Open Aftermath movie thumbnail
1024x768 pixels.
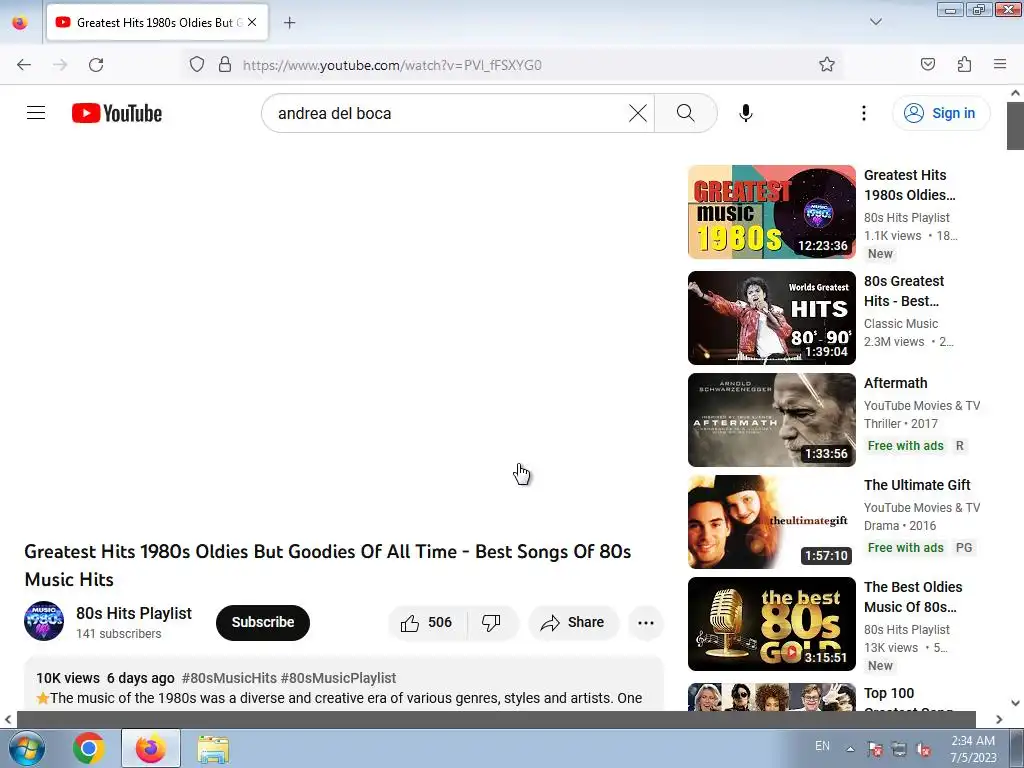[771, 420]
